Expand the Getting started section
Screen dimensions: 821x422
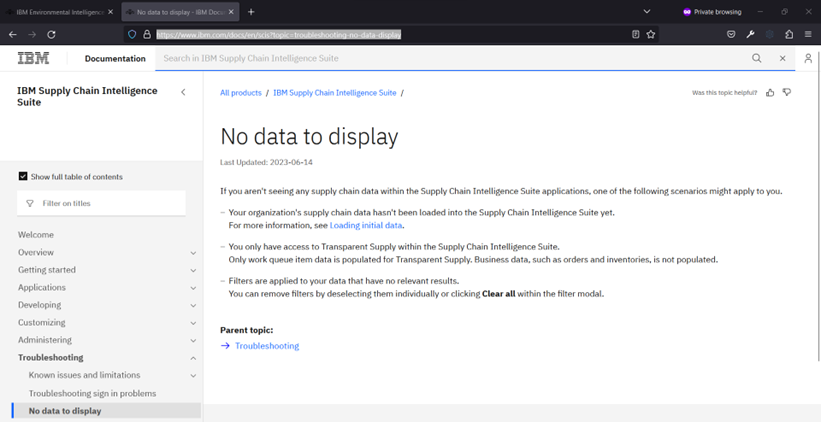[193, 270]
